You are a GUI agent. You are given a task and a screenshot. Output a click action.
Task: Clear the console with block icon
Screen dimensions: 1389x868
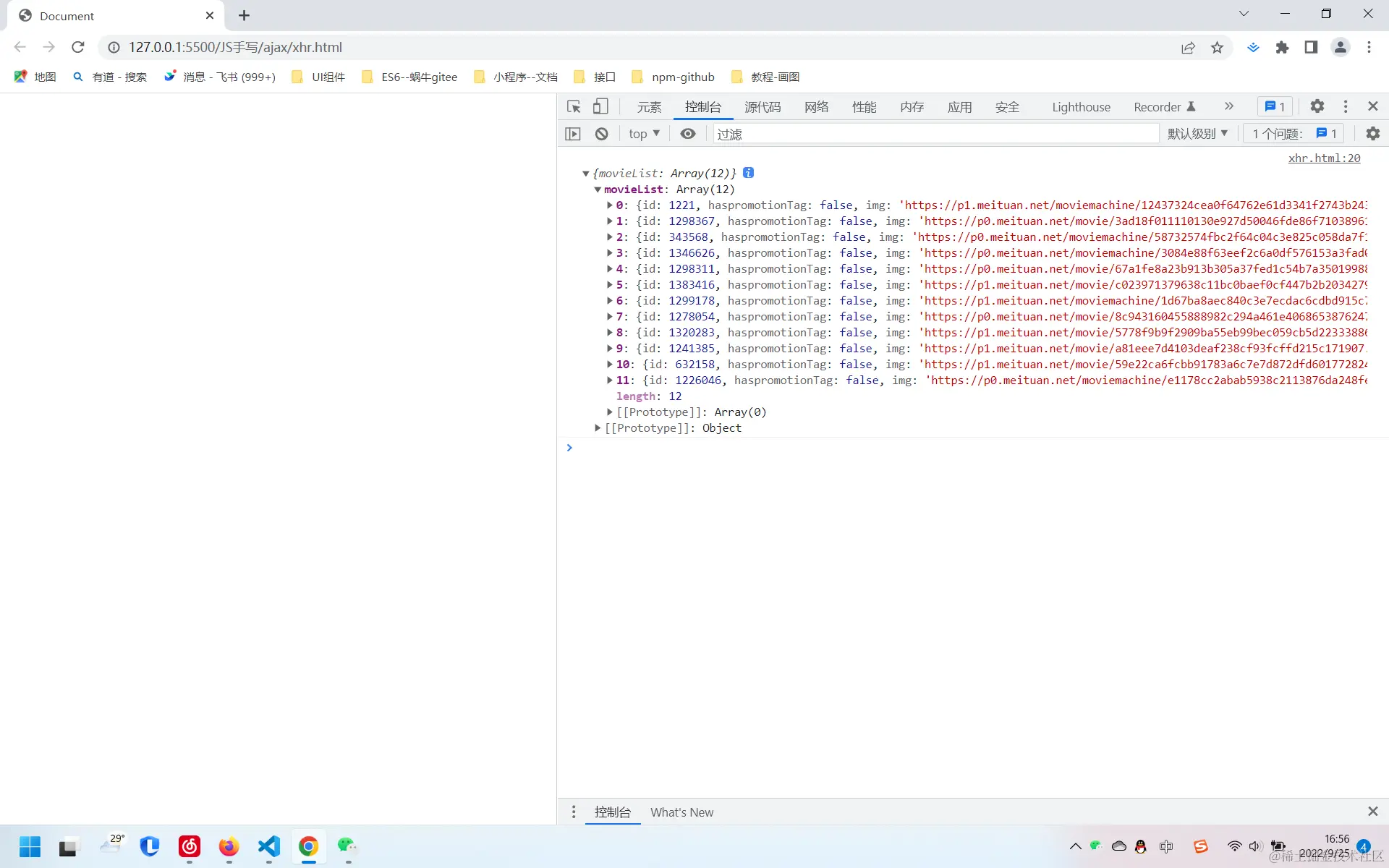click(602, 134)
